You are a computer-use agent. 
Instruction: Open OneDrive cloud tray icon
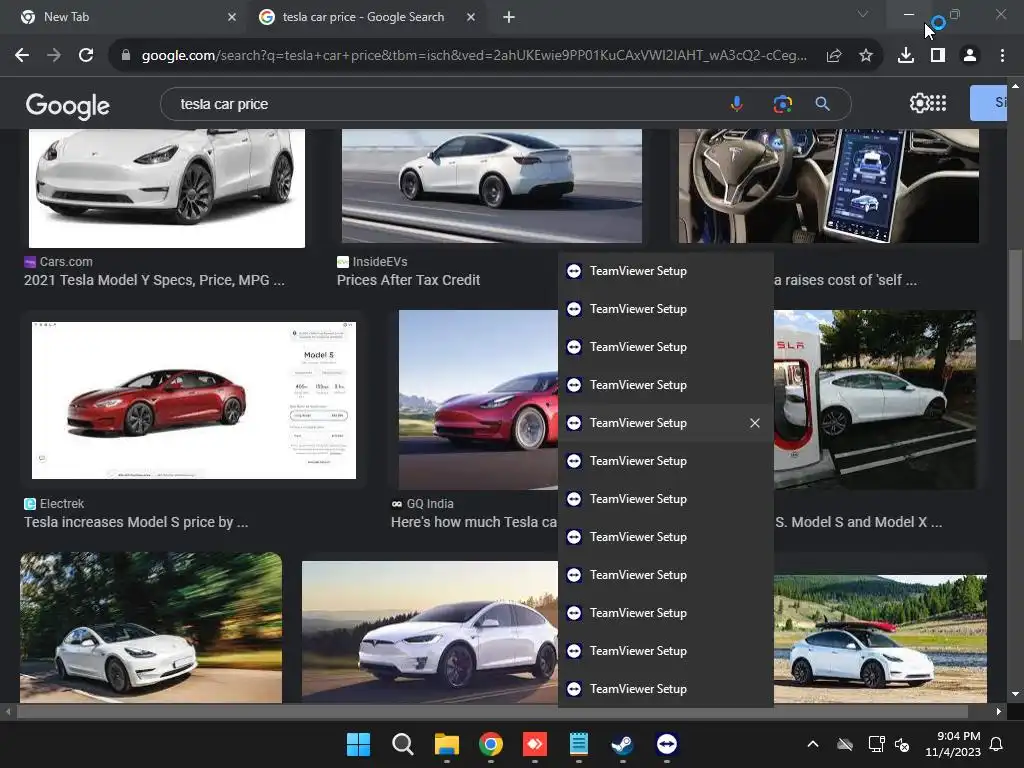point(845,744)
